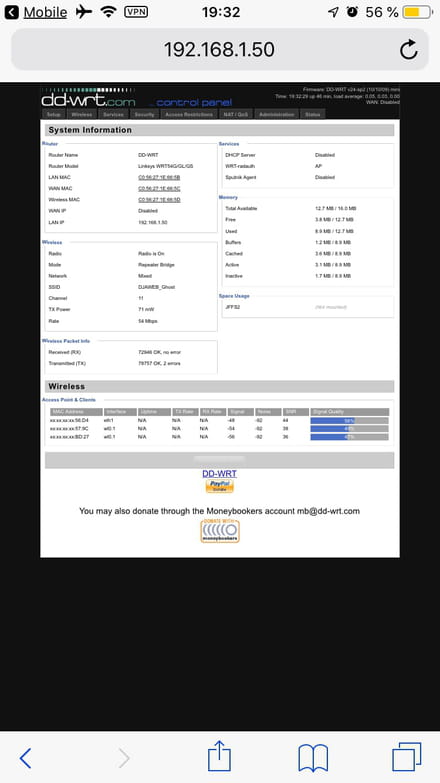
Task: Tap the Safari back arrow icon
Action: click(x=25, y=759)
